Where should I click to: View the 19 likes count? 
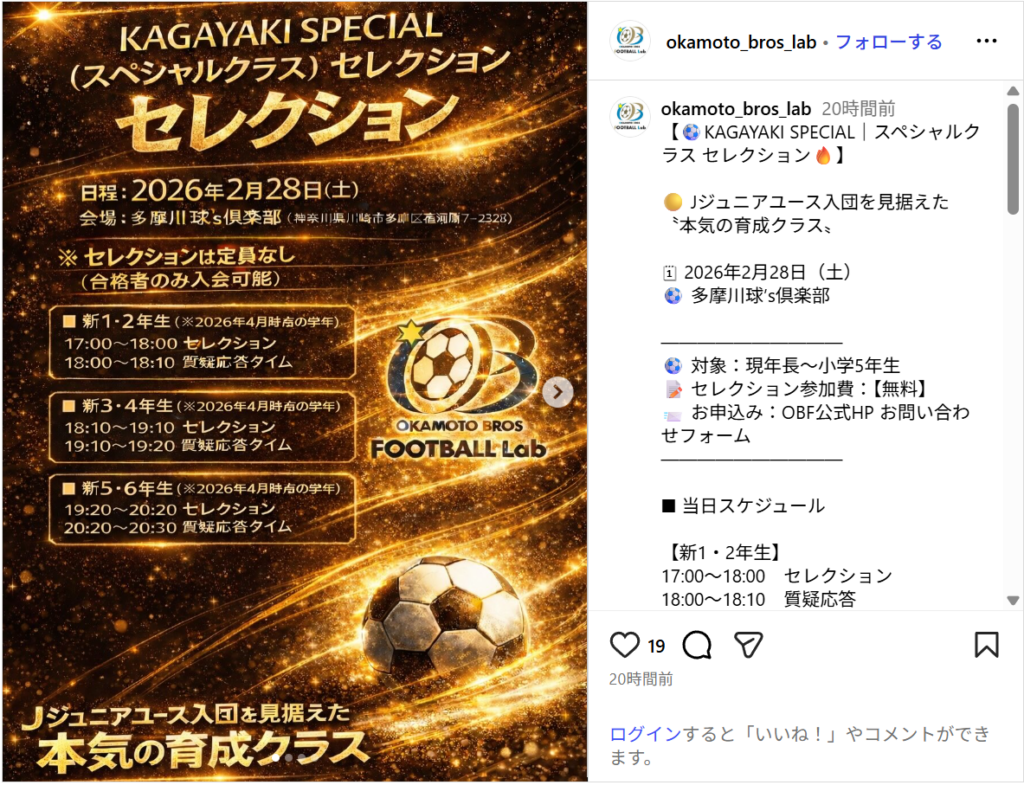[x=656, y=646]
